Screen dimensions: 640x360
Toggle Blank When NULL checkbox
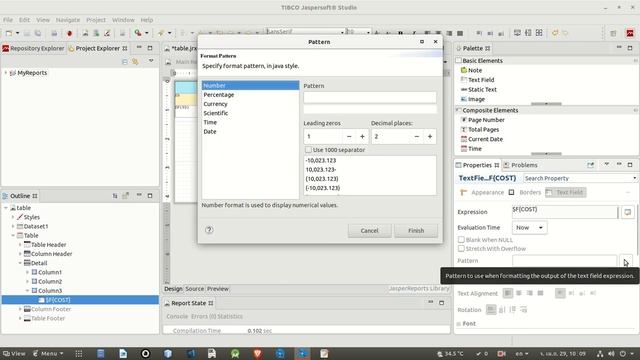pos(461,240)
